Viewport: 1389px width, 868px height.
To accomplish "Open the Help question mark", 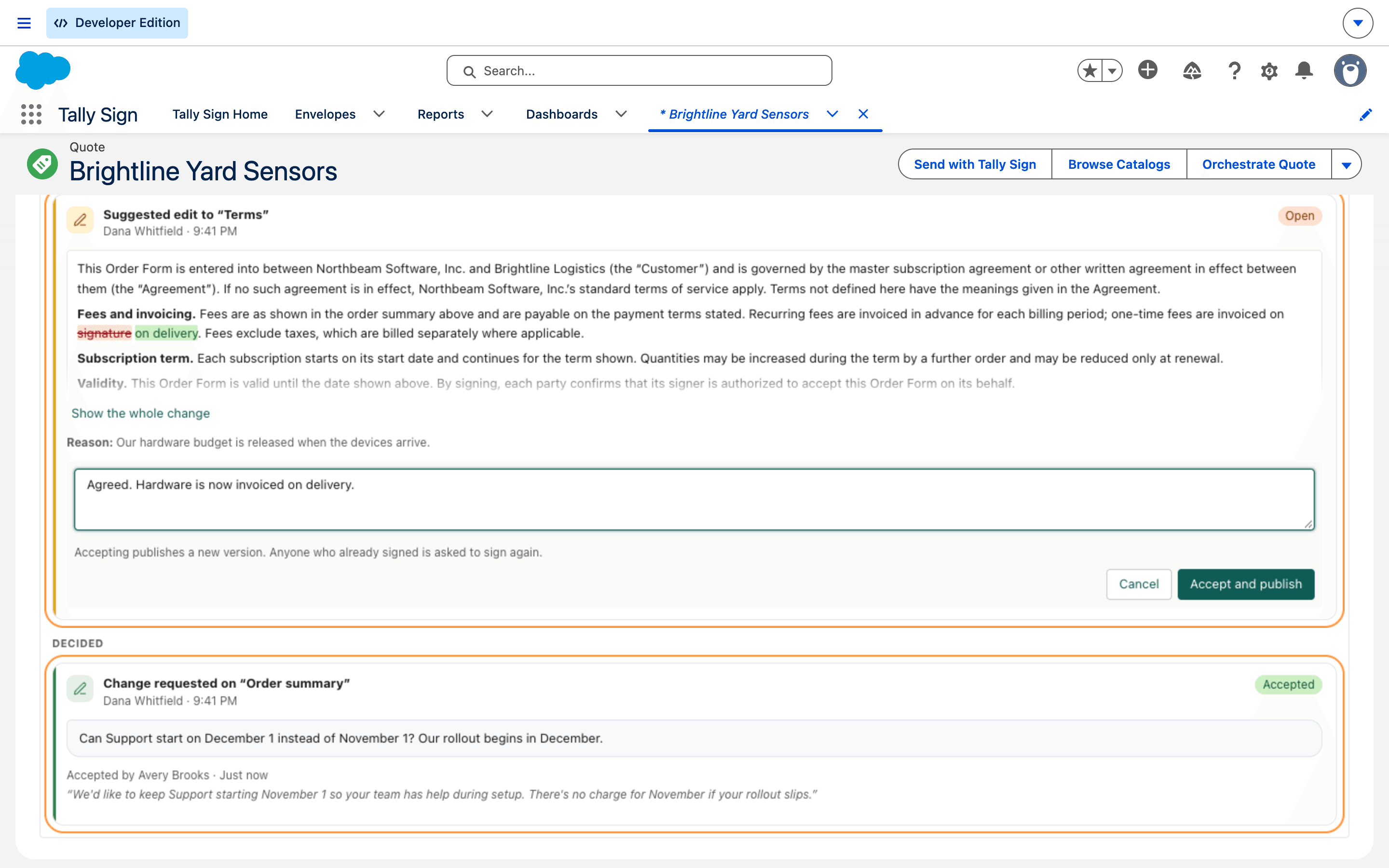I will coord(1234,70).
